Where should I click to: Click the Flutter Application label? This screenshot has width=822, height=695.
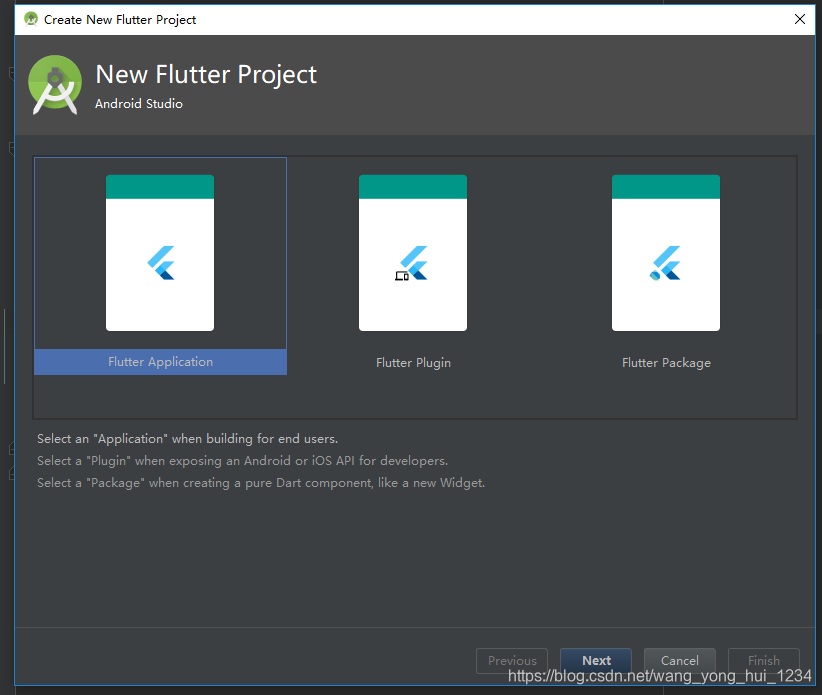coord(160,362)
